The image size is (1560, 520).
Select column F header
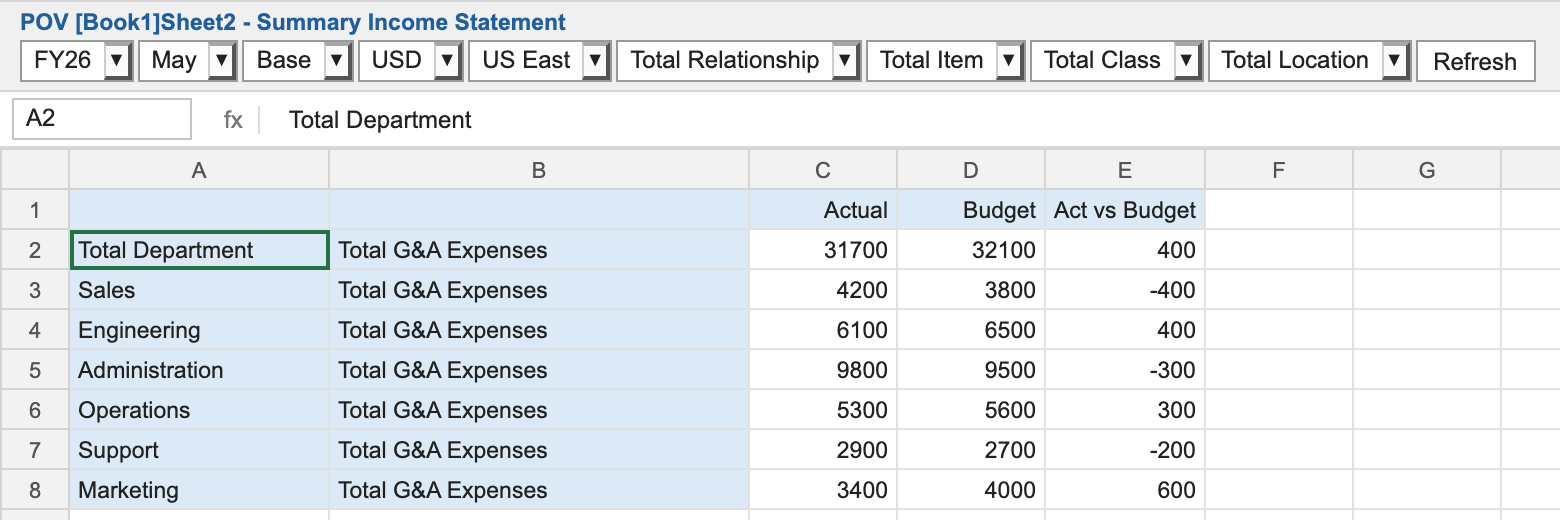click(1279, 170)
